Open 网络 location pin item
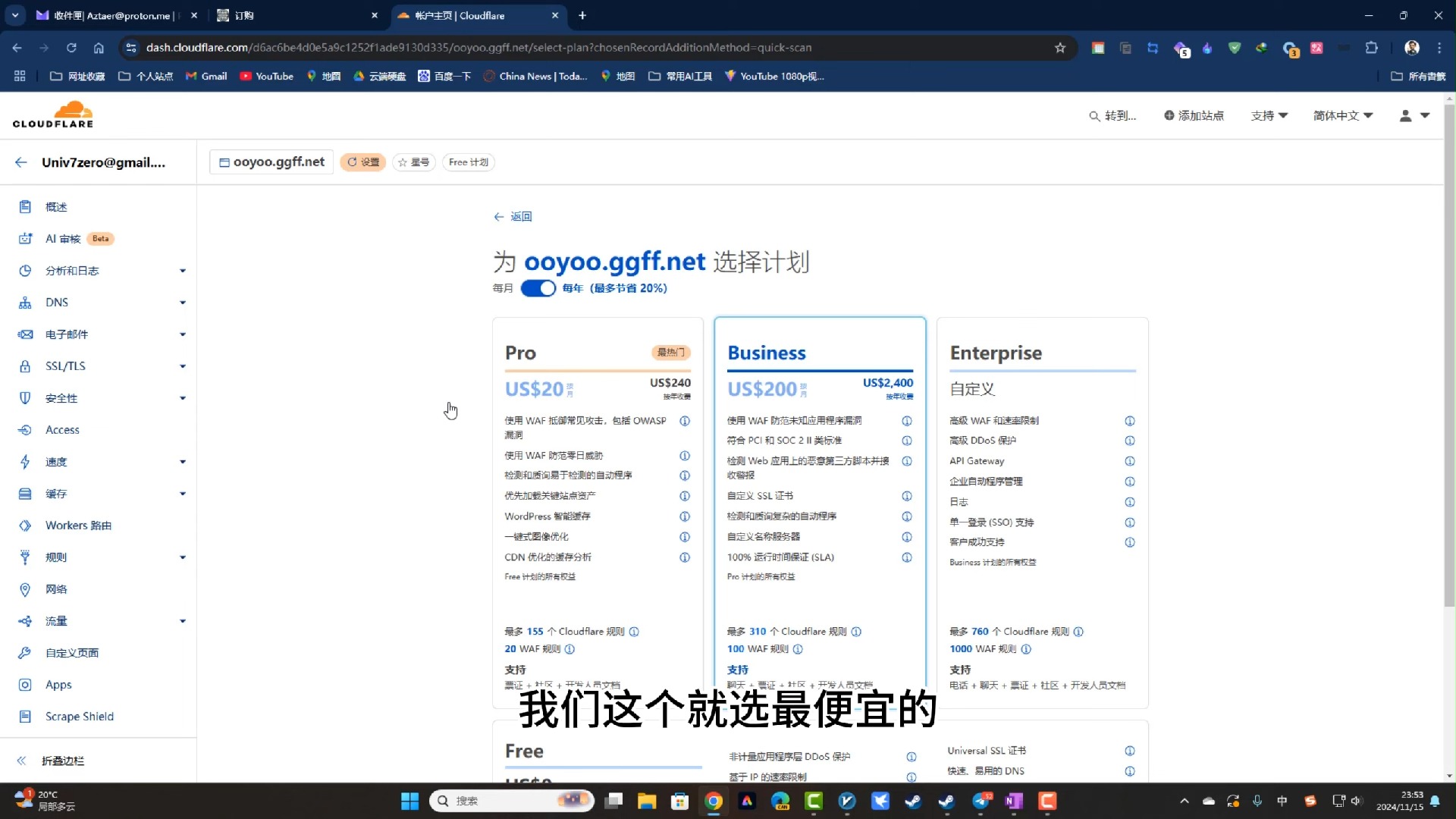 56,589
